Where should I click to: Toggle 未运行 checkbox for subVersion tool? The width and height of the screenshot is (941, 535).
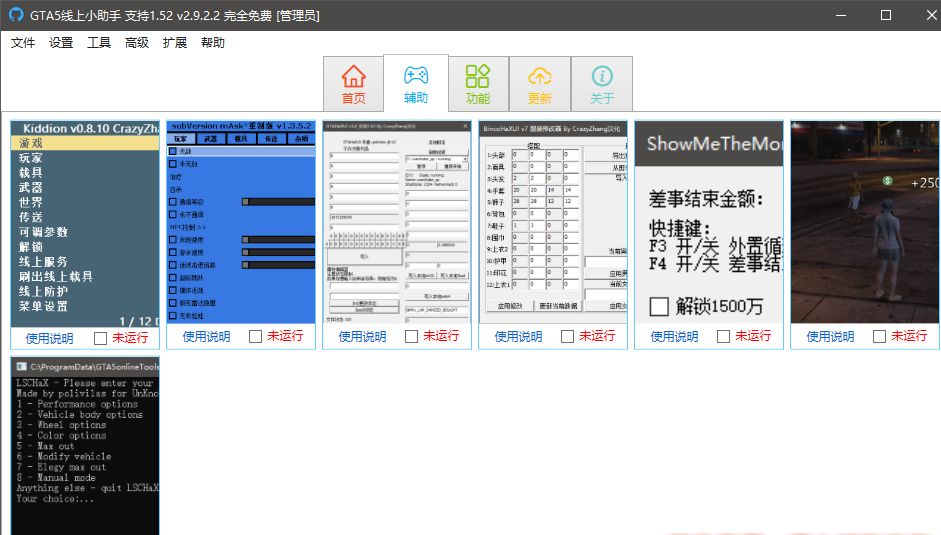[256, 337]
